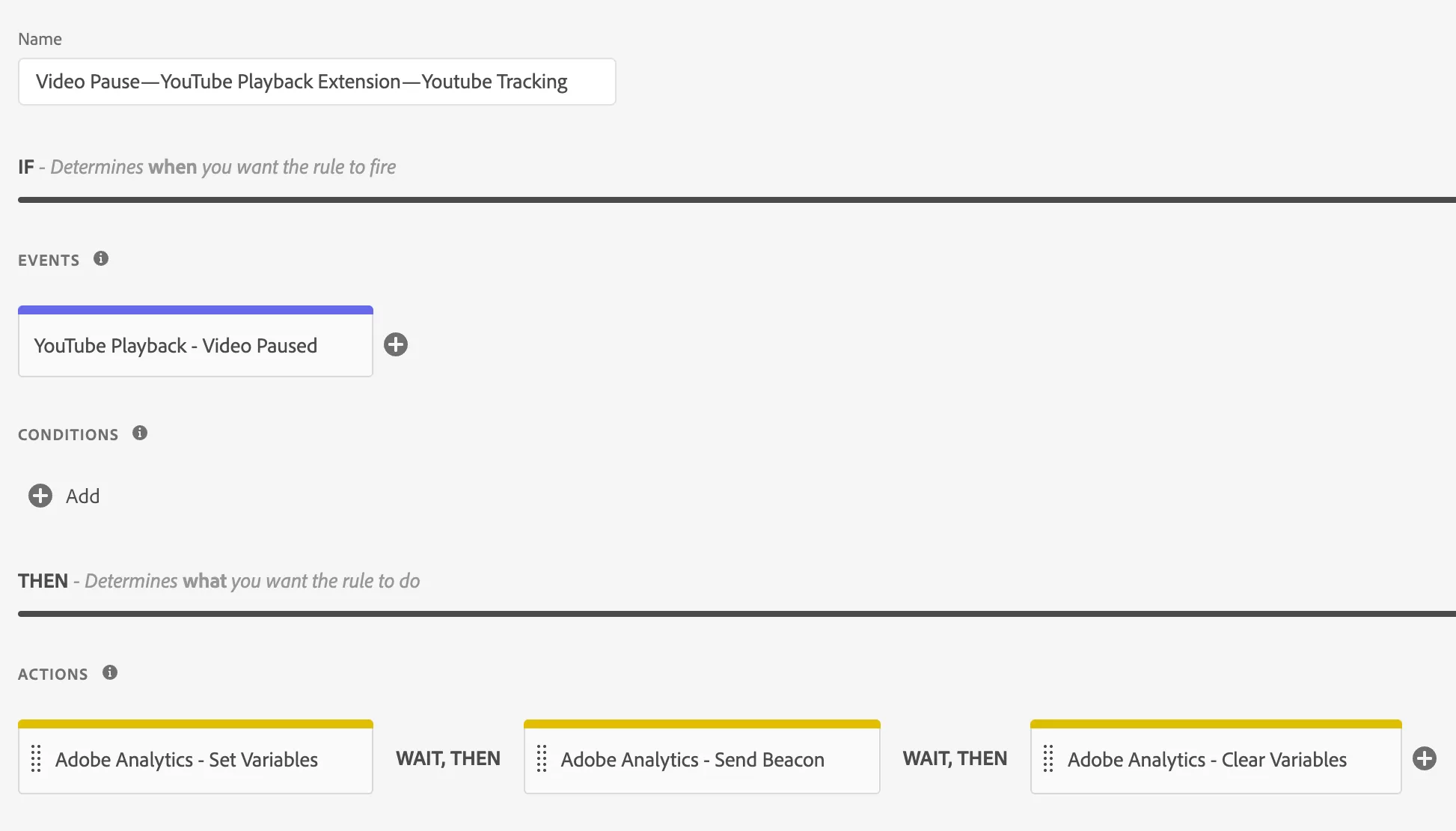Click the EVENTS section label
The width and height of the screenshot is (1456, 831).
click(x=49, y=261)
